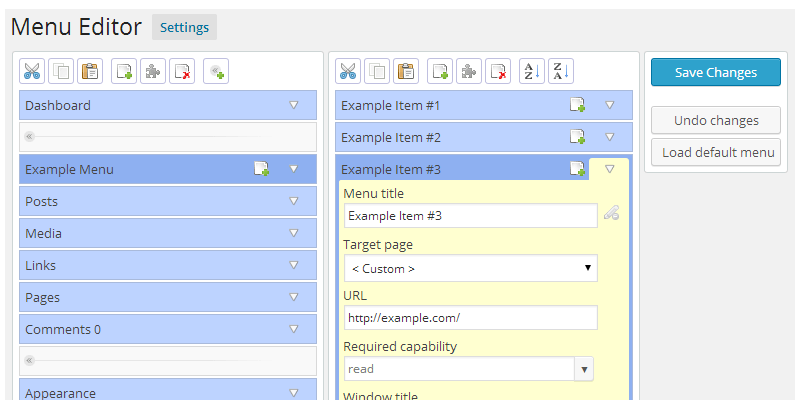Click the Paste icon in the left menu toolbar

point(90,71)
